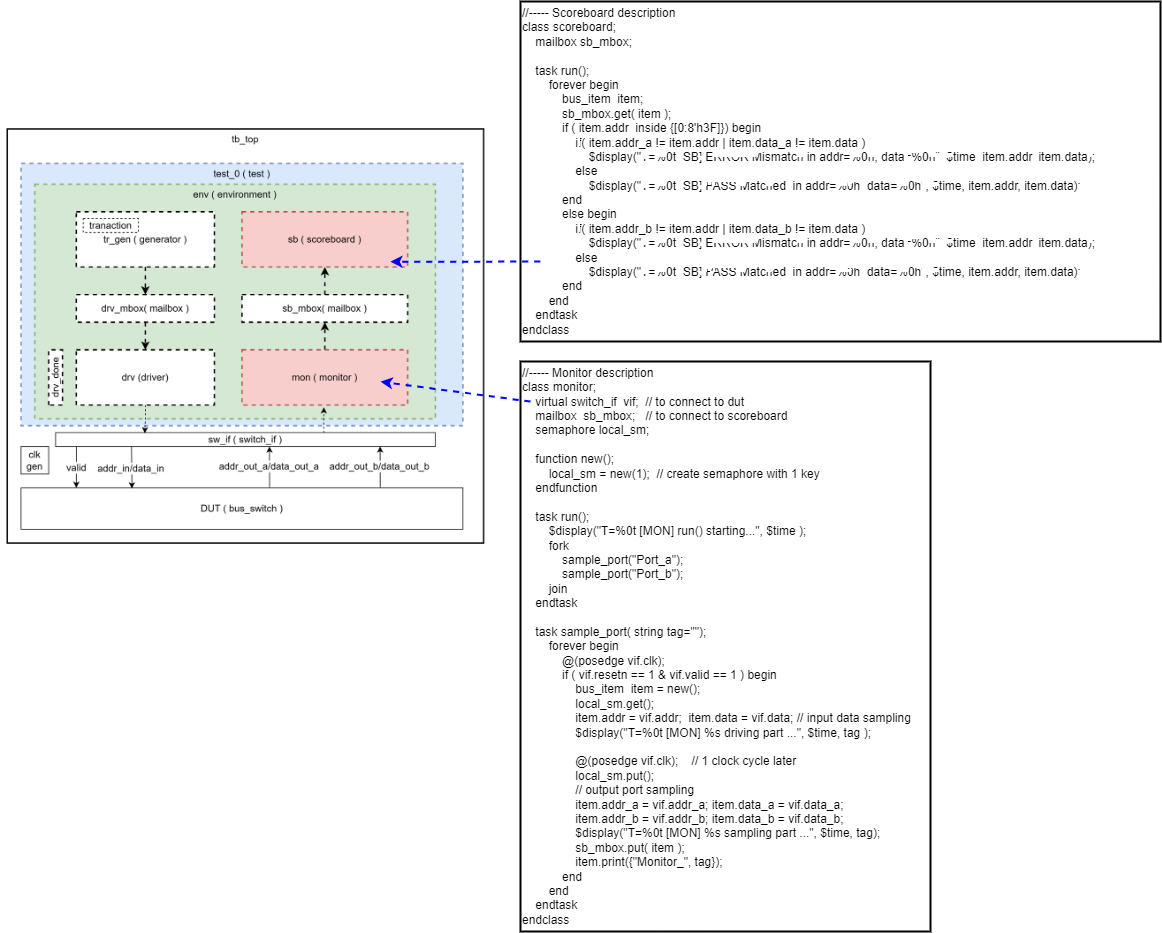Screen dimensions: 1162x933
Task: Click the DUT bus_switch block
Action: (240, 508)
